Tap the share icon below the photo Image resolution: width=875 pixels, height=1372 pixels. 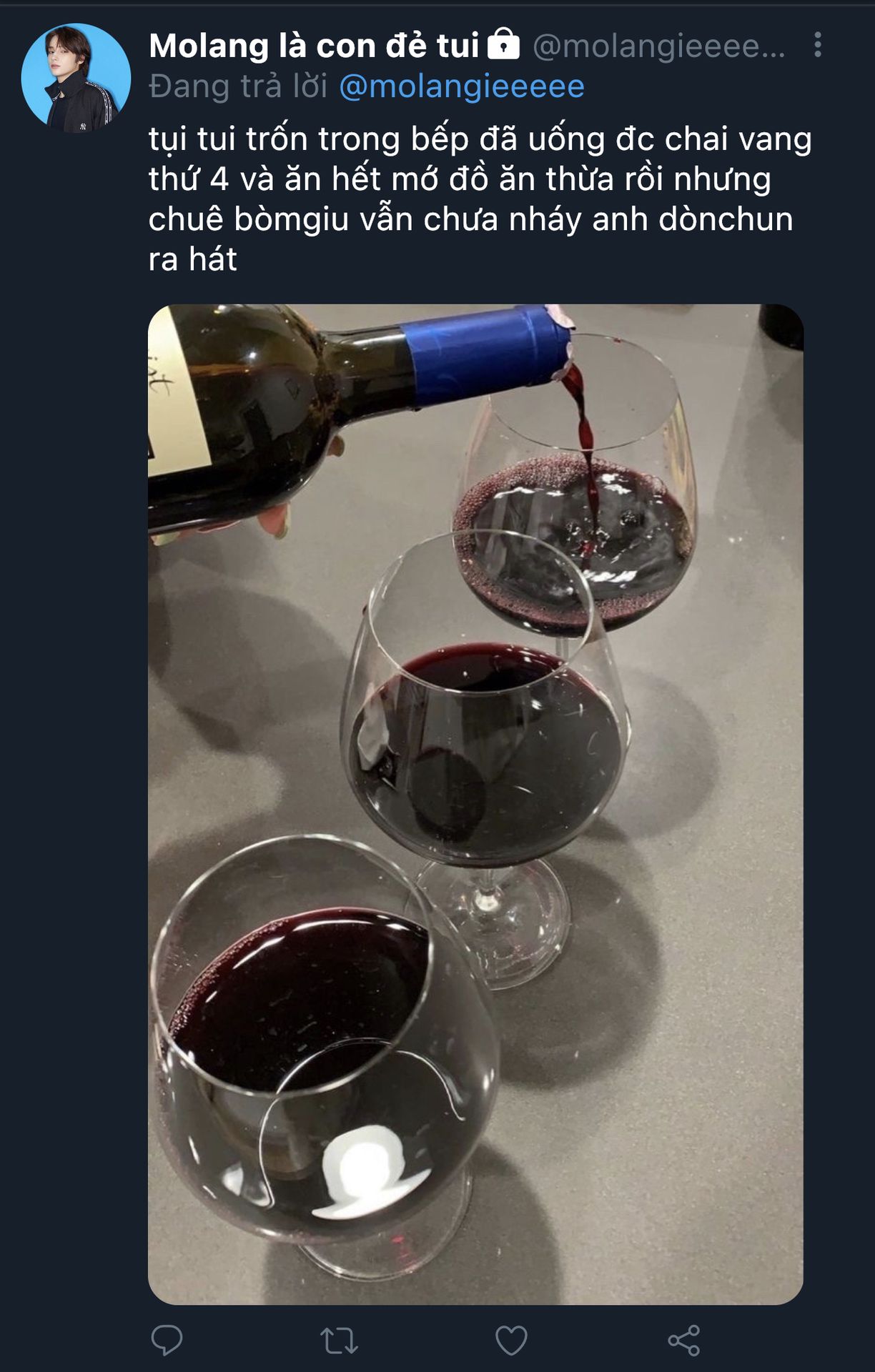point(683,1341)
